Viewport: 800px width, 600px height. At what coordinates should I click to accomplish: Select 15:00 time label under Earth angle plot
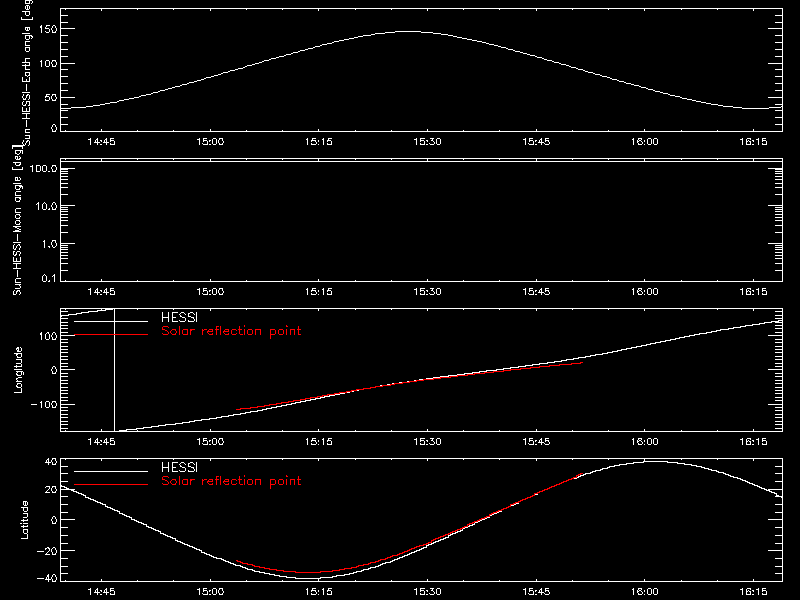[210, 142]
